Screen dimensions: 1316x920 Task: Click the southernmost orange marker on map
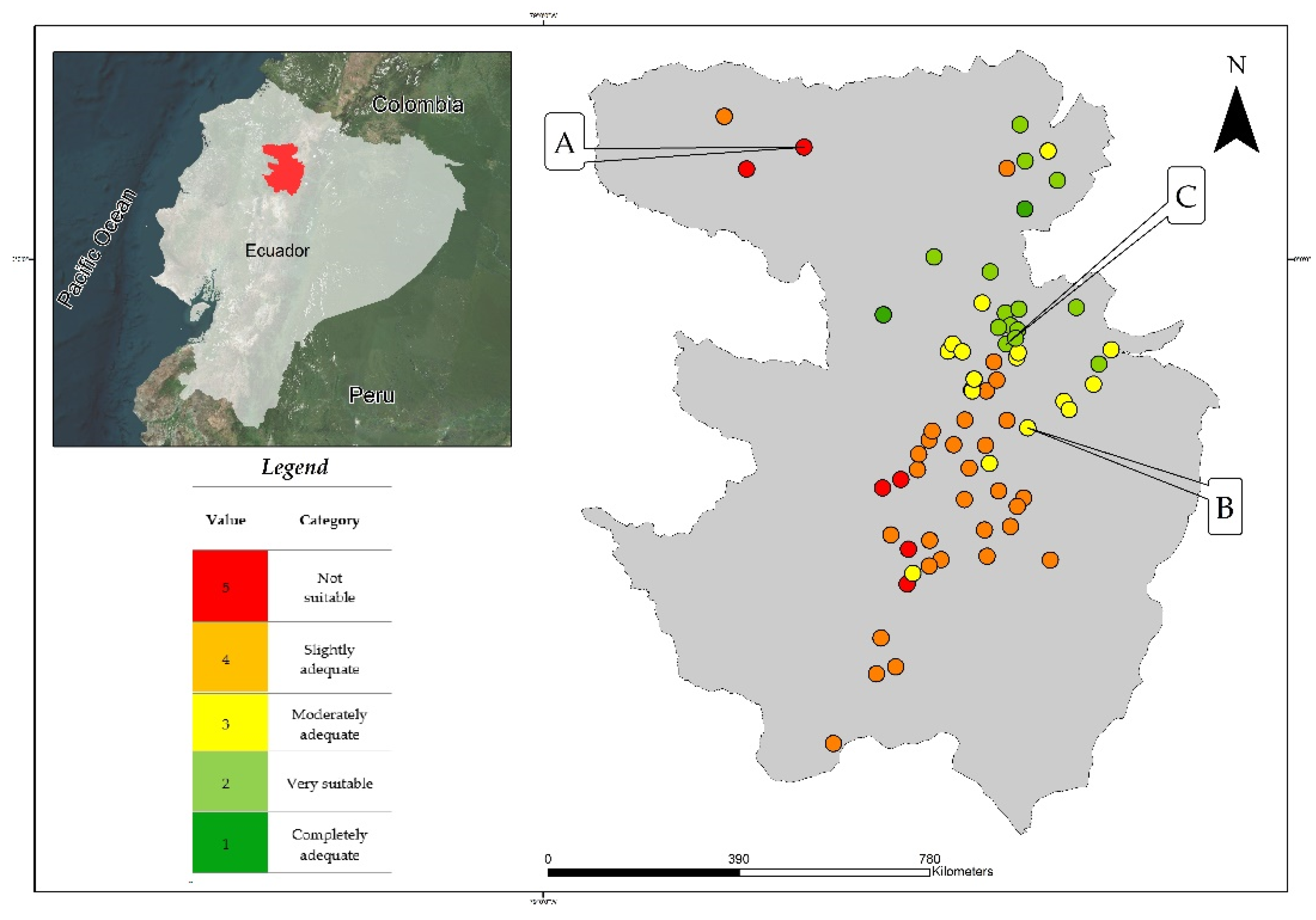(x=833, y=744)
